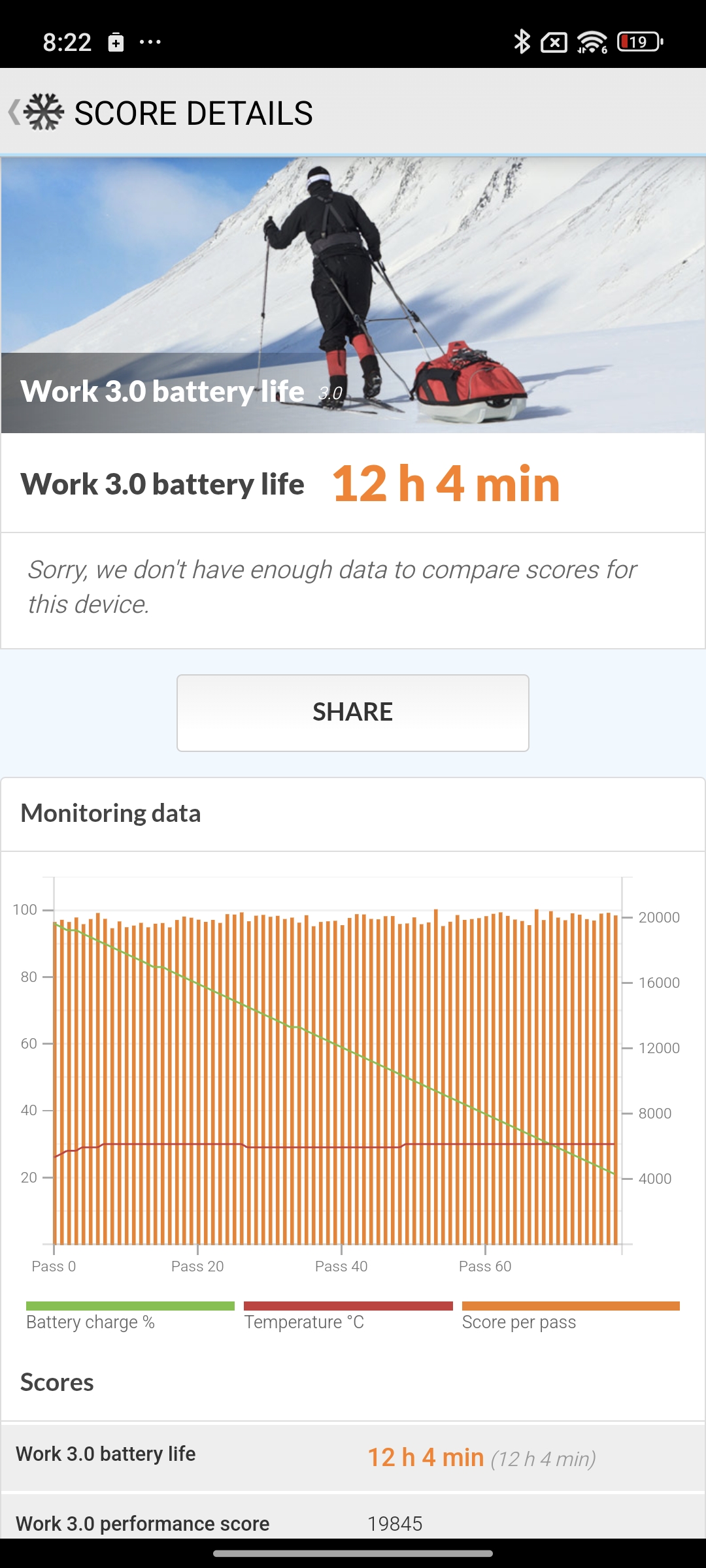Tap the red Temperature °C legend
This screenshot has height=1568, width=706.
tap(348, 1316)
